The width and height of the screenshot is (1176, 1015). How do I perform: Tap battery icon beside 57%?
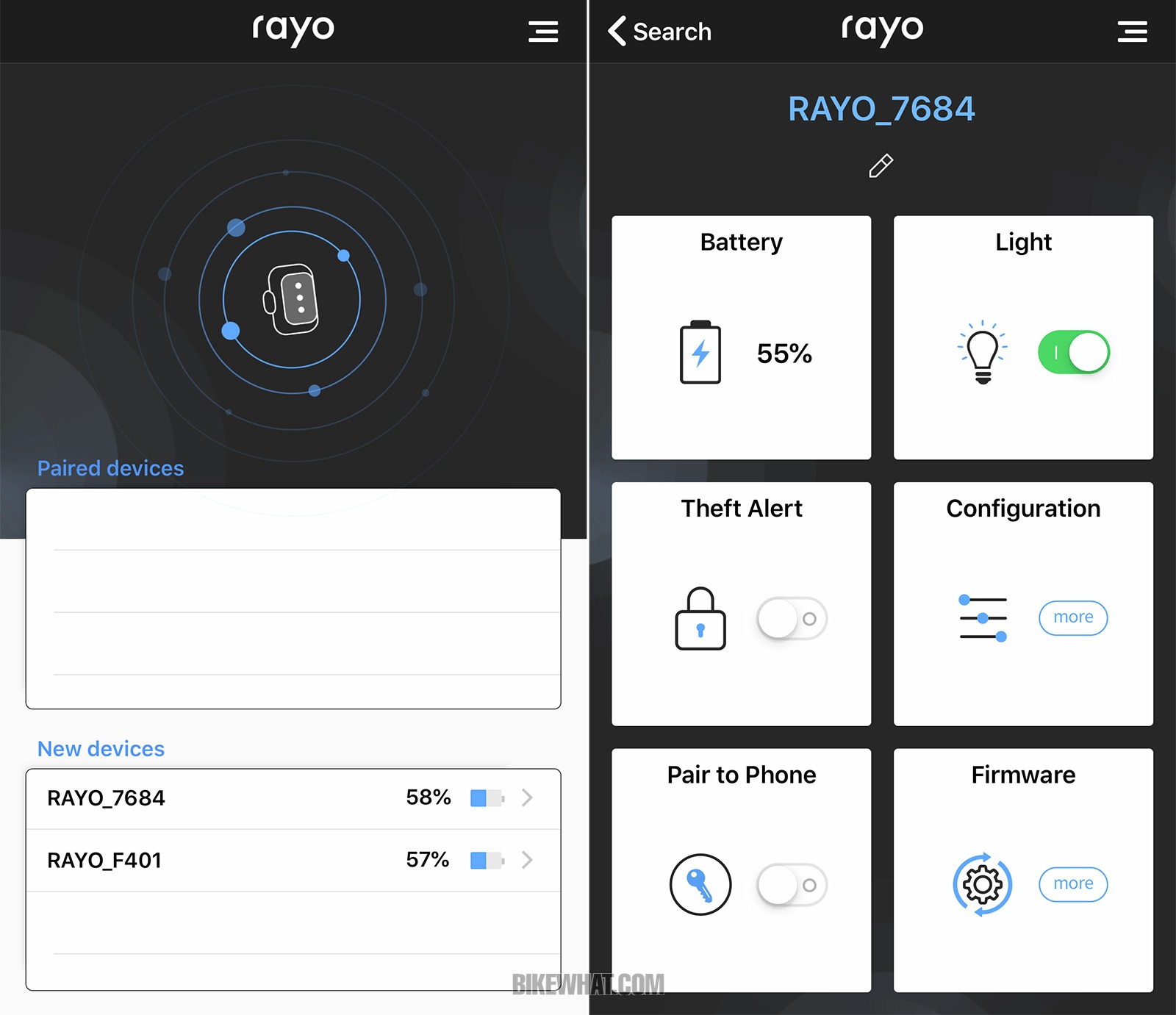(487, 861)
